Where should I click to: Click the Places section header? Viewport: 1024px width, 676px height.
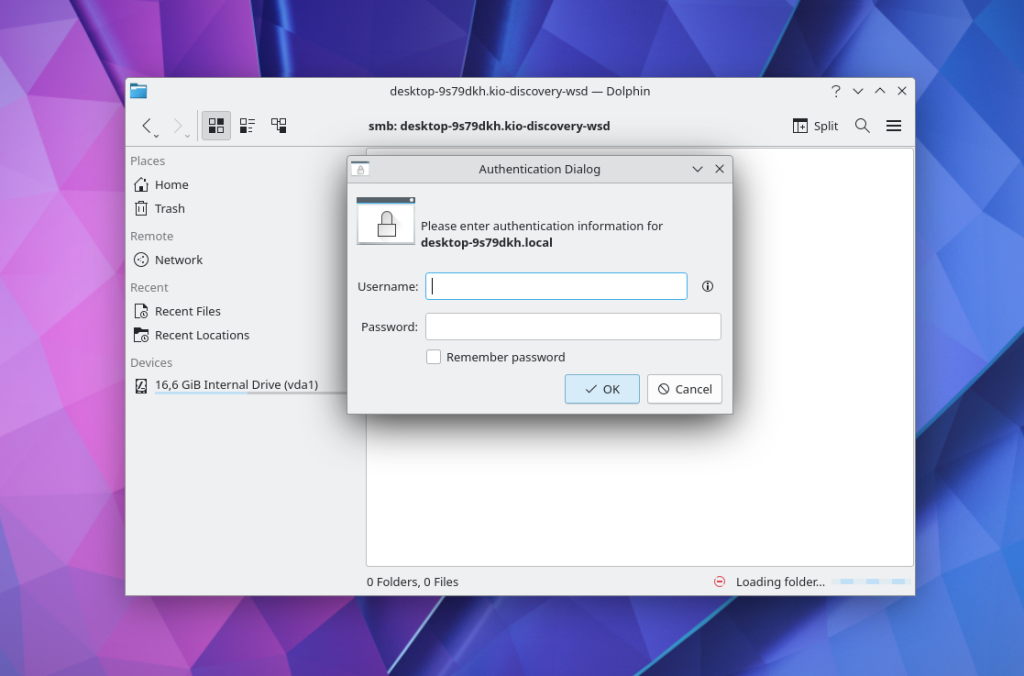click(148, 161)
